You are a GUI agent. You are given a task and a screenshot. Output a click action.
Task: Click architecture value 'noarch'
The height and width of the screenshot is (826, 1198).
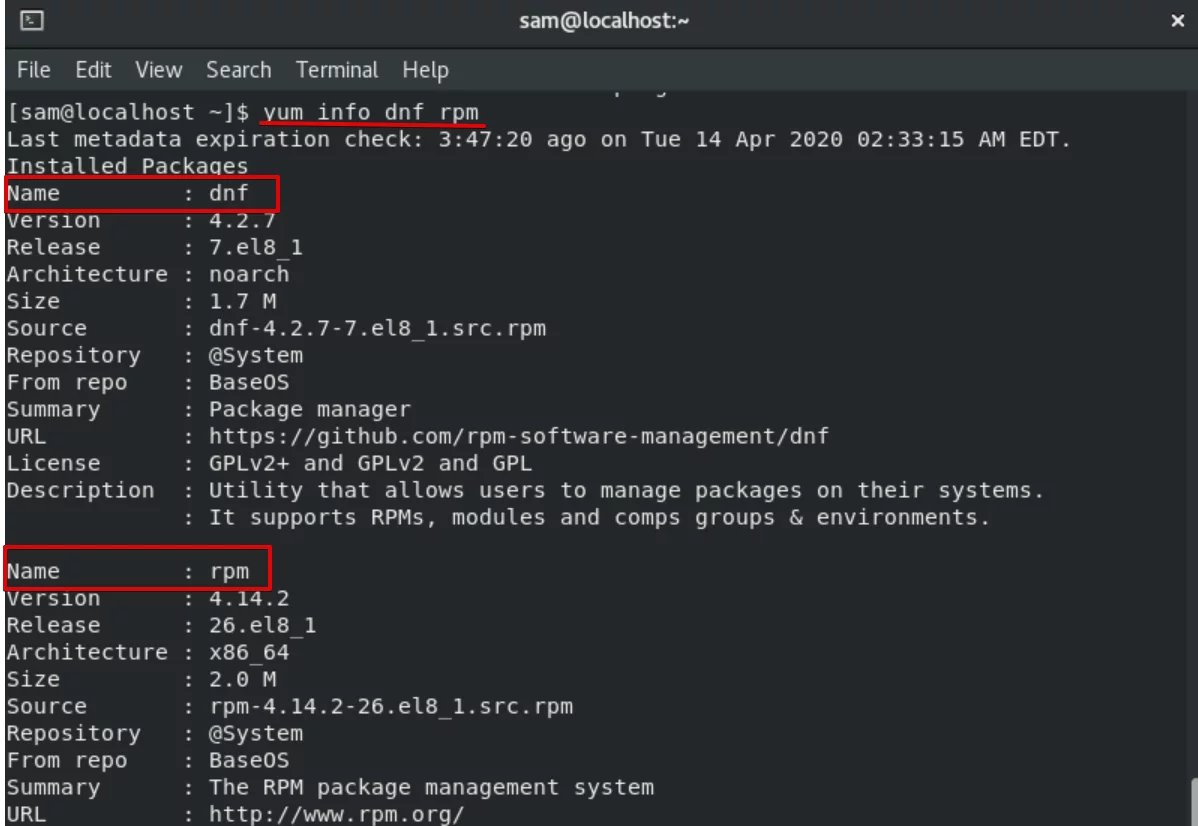pos(249,274)
